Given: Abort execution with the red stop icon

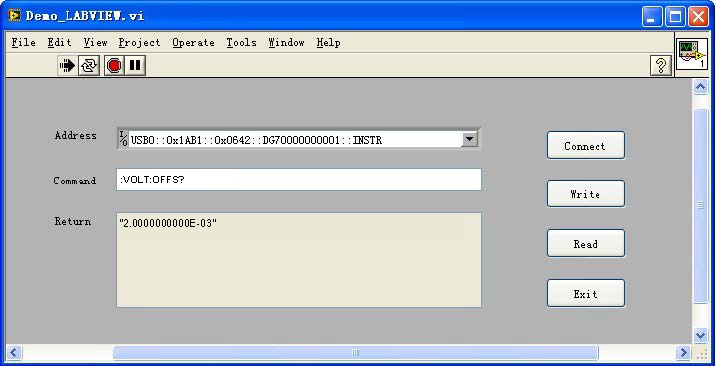Looking at the screenshot, I should pyautogui.click(x=114, y=66).
